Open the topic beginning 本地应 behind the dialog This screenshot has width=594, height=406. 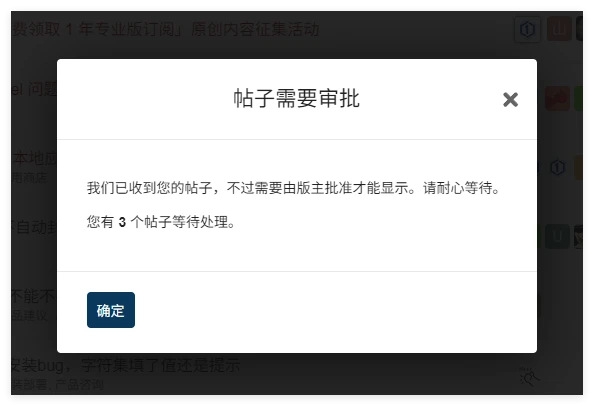pos(34,159)
